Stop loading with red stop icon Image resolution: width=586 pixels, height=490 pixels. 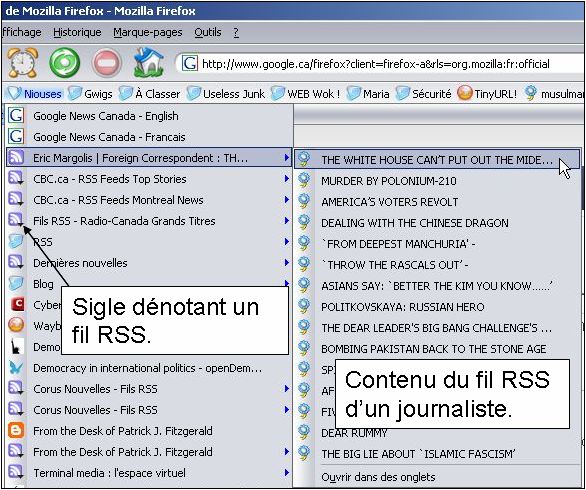pos(107,63)
